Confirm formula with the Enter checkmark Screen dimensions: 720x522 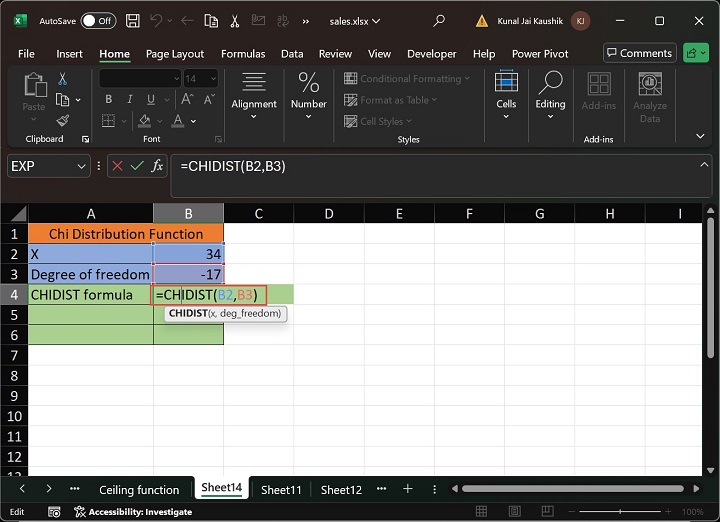click(x=137, y=166)
